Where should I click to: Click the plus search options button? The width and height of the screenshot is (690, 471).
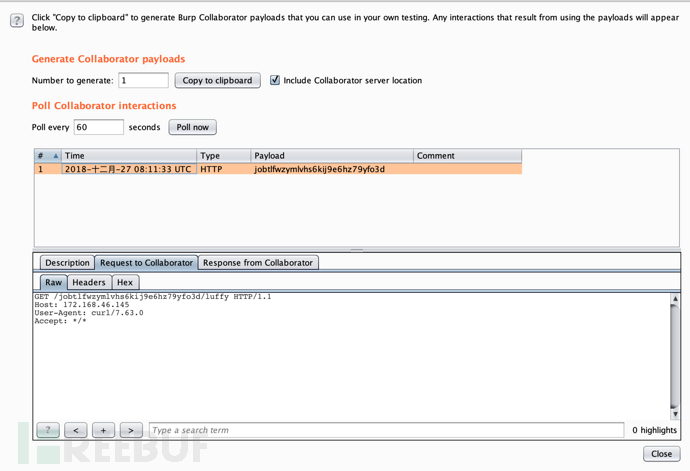[103, 430]
